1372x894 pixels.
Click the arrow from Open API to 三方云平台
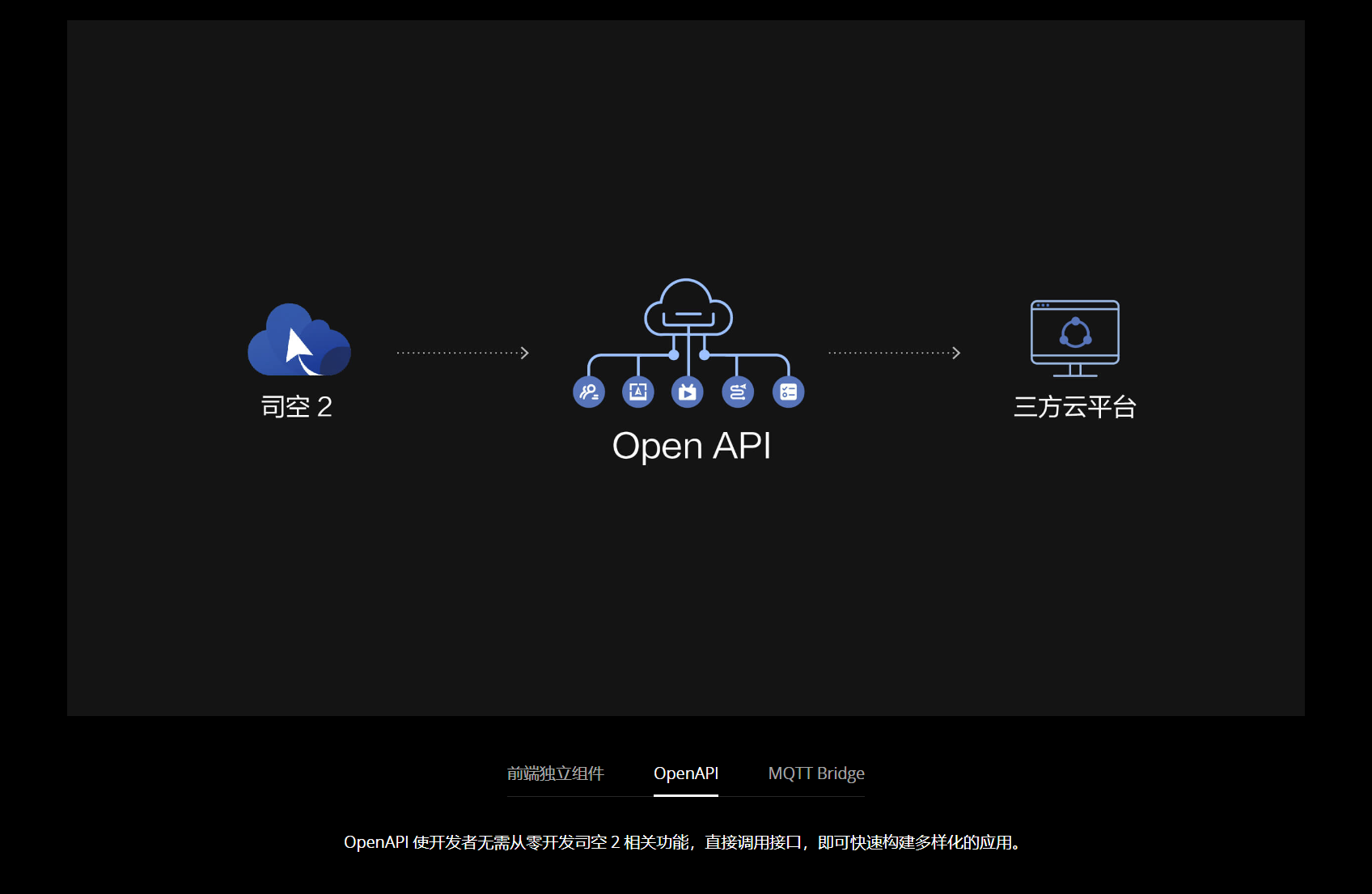coord(895,353)
